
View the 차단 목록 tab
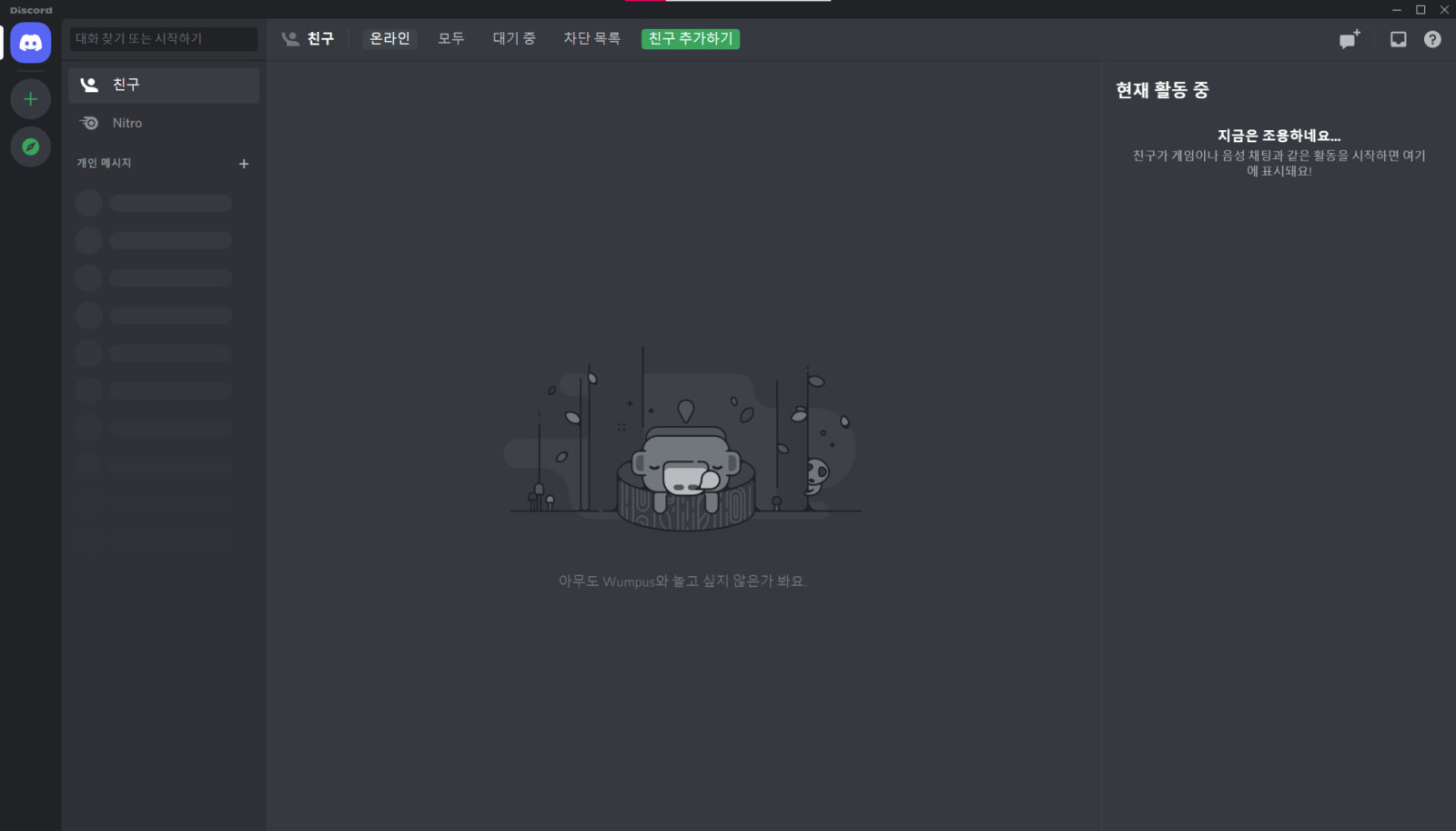pos(591,38)
